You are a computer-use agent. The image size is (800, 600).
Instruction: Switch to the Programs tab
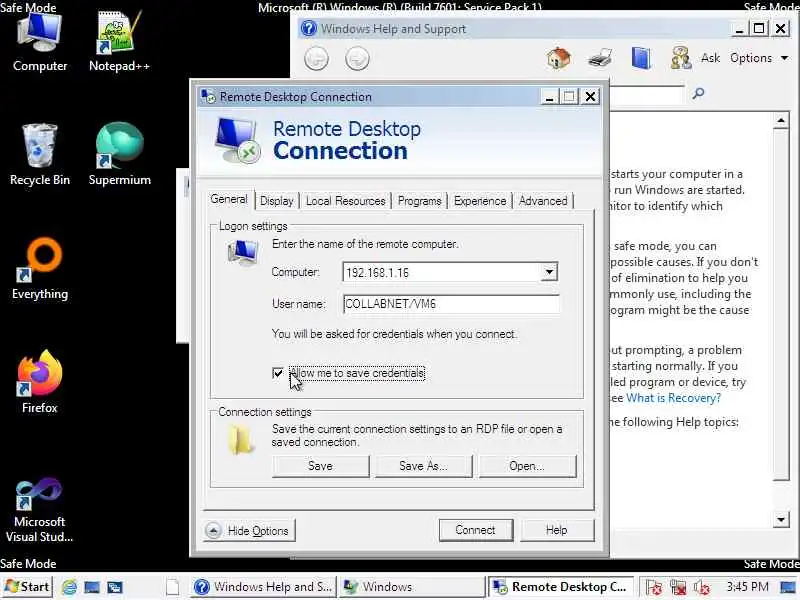[x=419, y=201]
